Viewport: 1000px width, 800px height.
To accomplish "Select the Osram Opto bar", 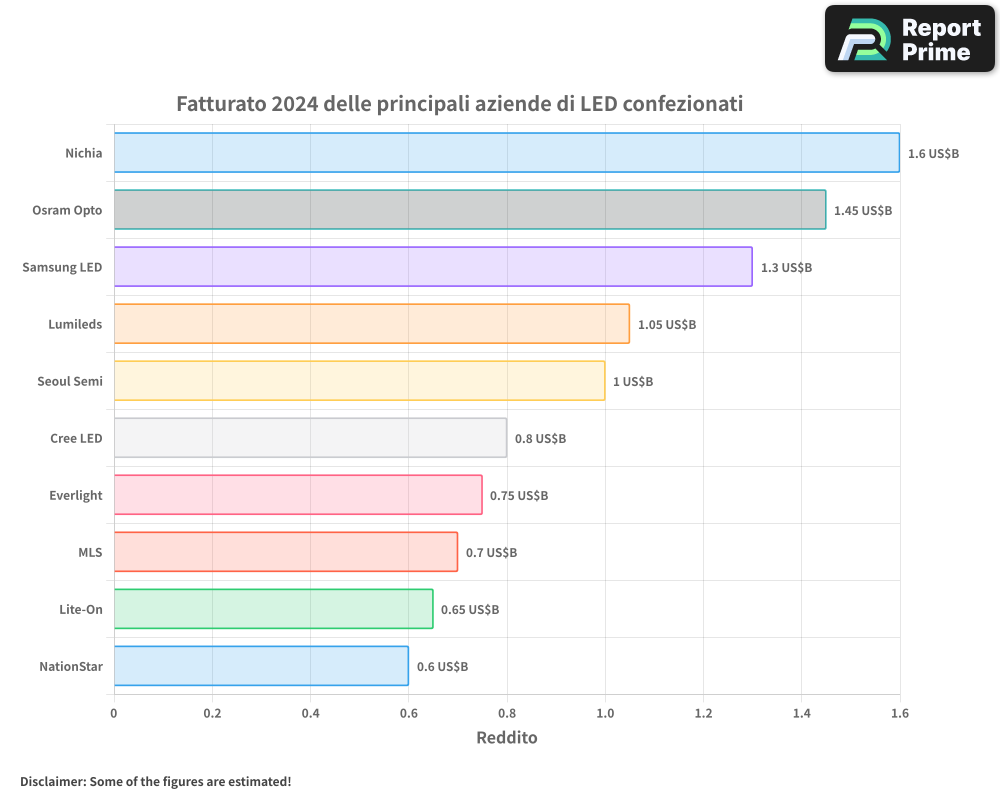I will (470, 210).
